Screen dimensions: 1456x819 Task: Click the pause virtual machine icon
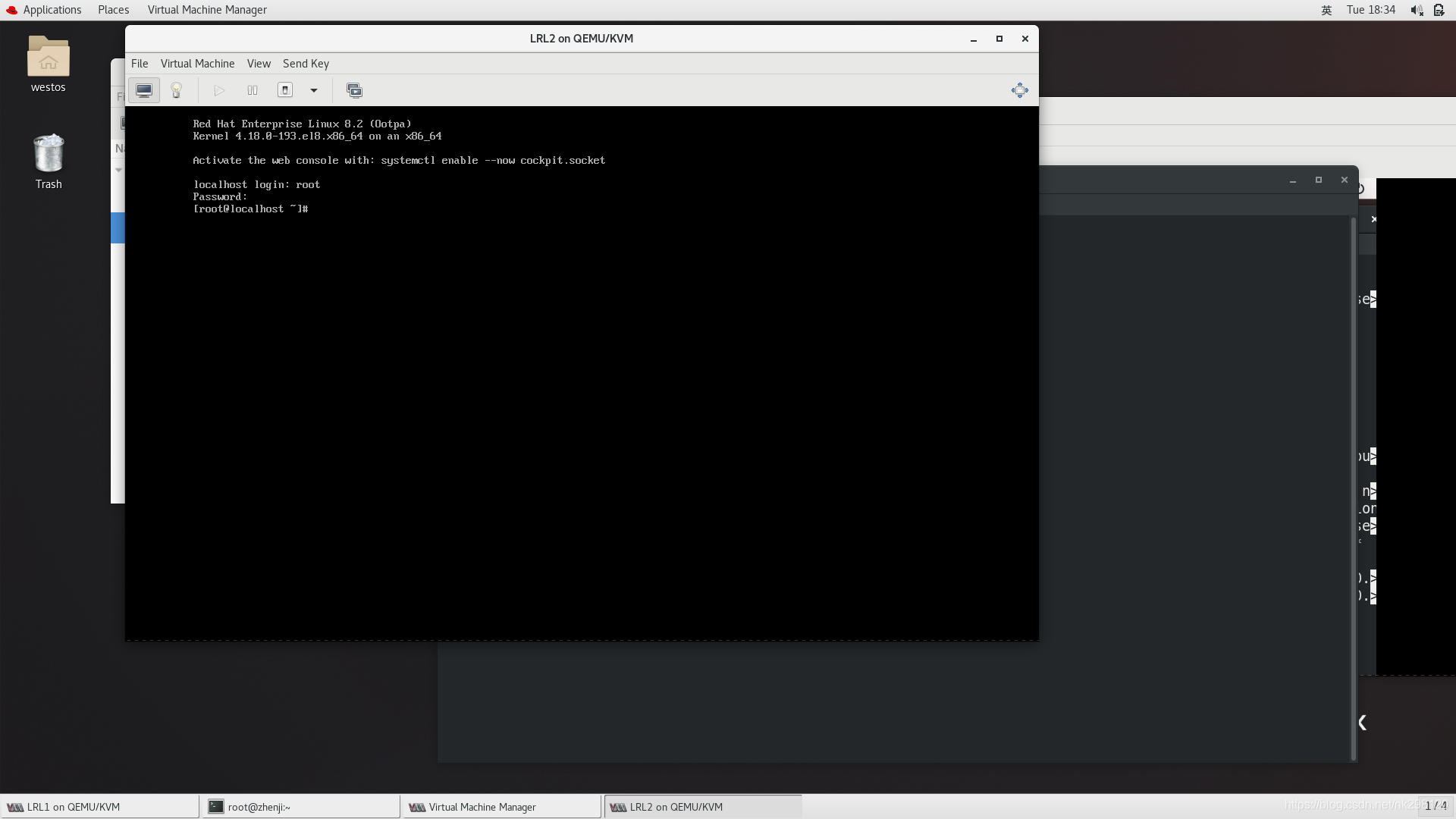click(252, 90)
